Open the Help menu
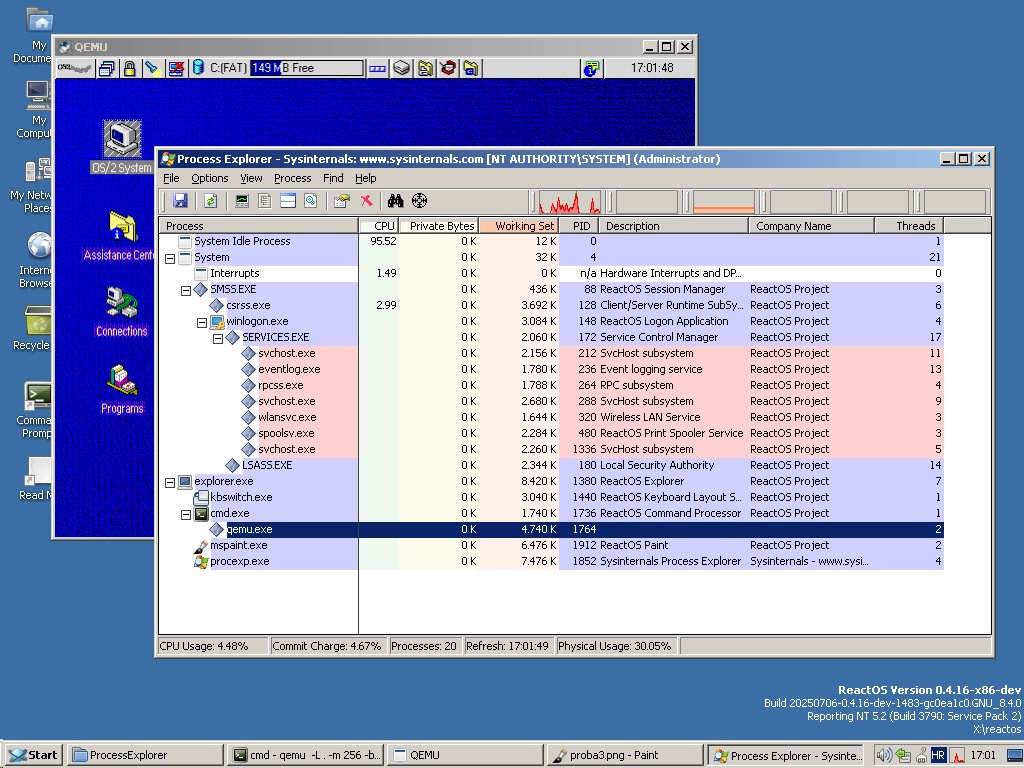 pos(366,178)
